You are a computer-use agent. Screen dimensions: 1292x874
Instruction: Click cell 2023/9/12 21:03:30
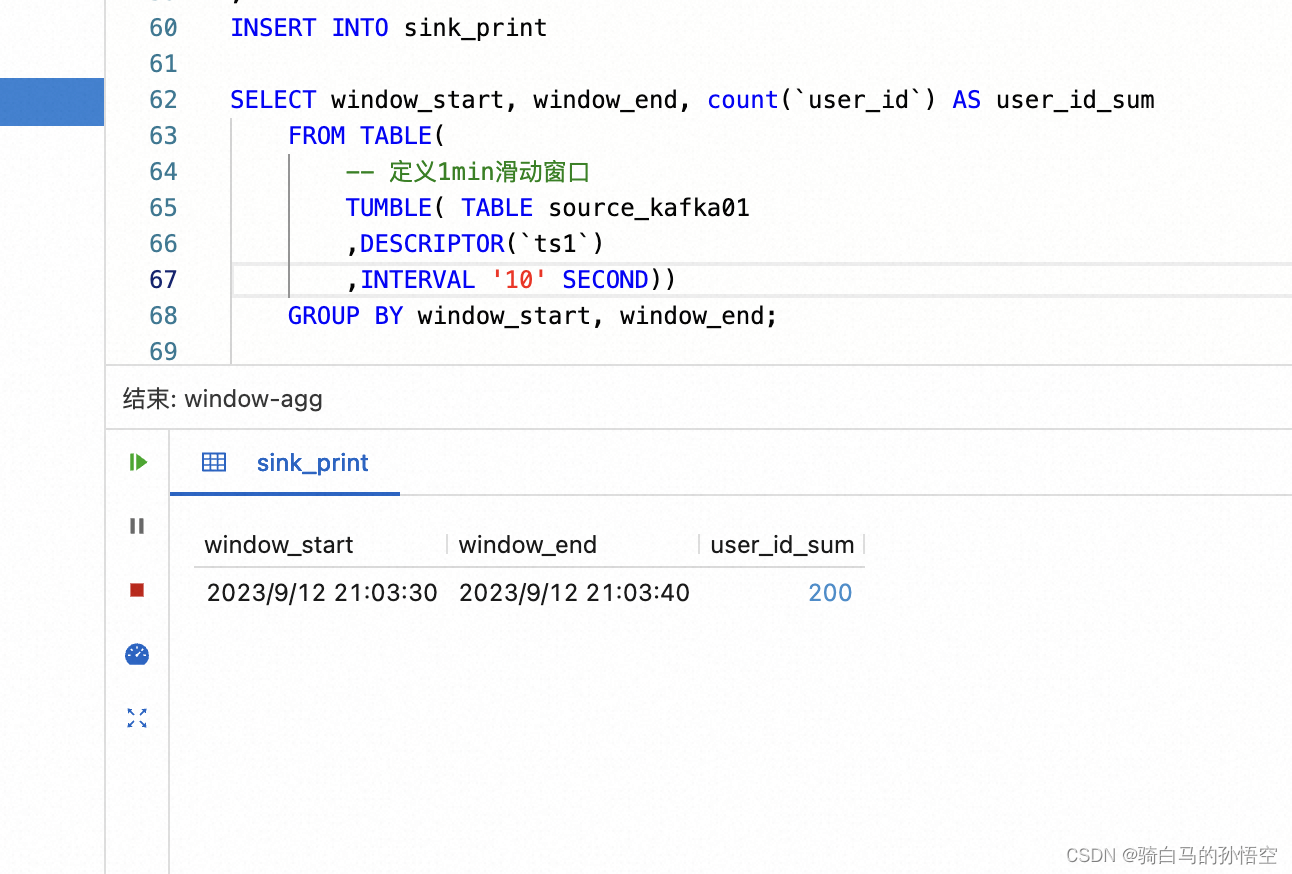(322, 593)
